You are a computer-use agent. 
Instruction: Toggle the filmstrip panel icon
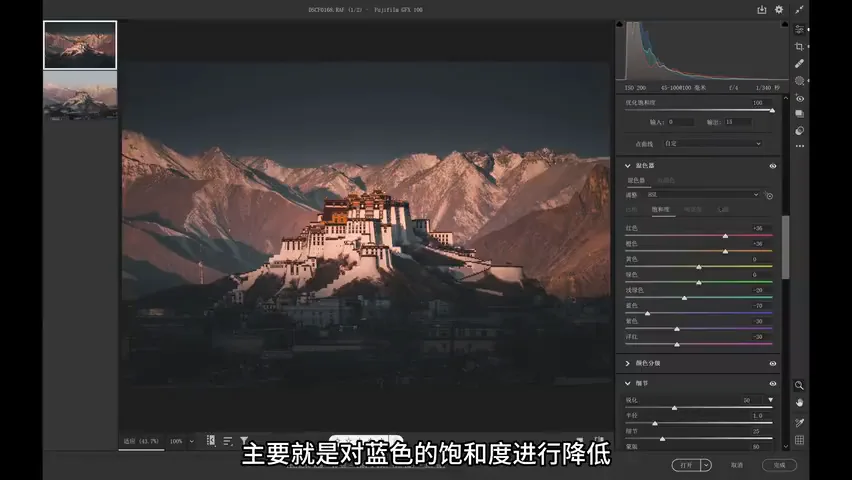coord(211,440)
